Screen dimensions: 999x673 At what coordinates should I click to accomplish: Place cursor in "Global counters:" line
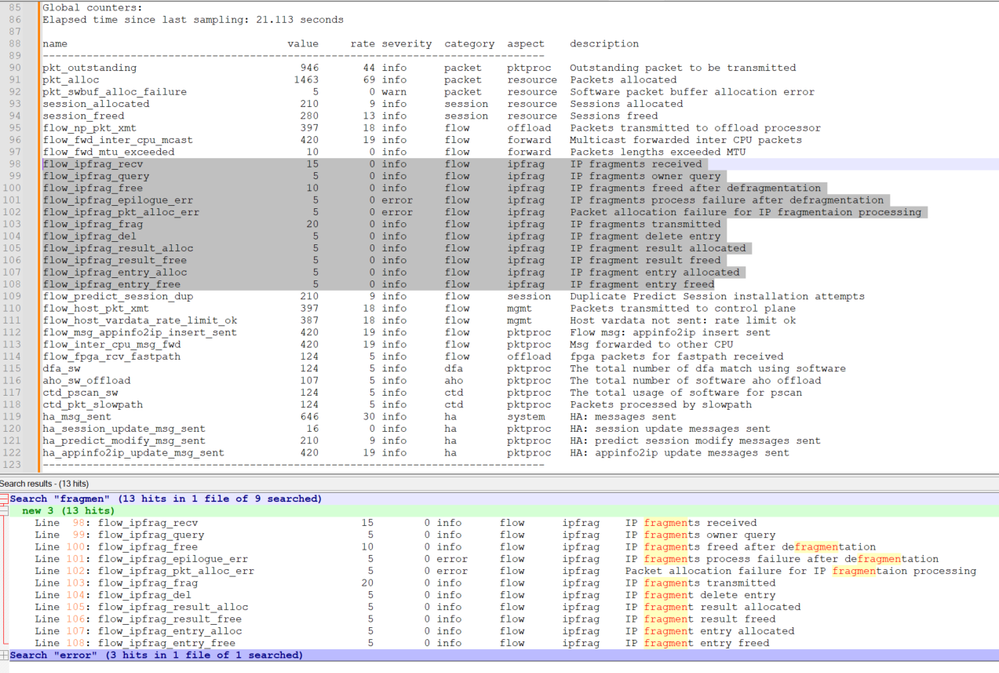[x=92, y=8]
